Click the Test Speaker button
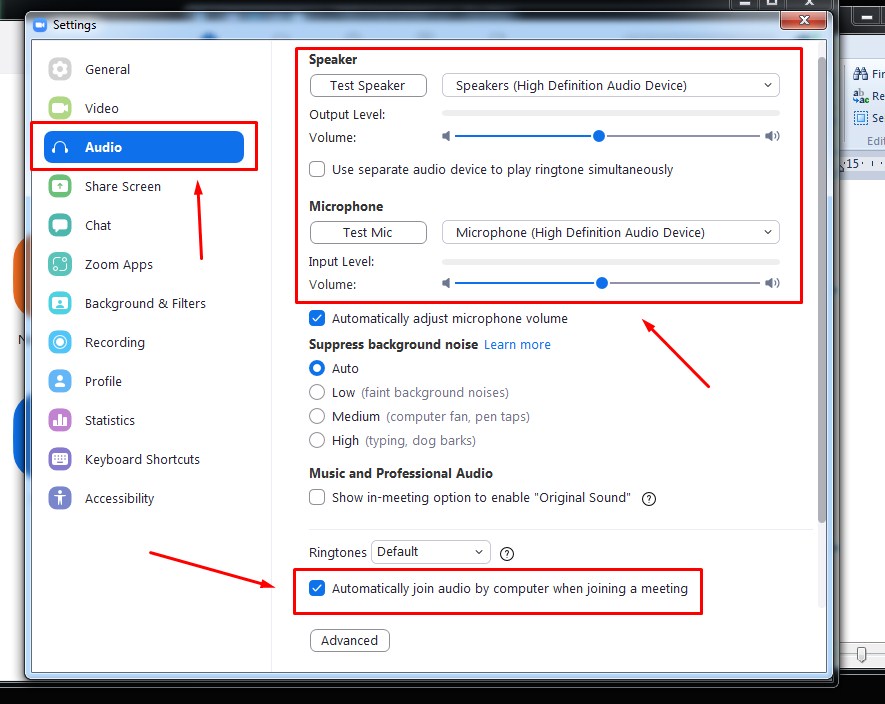This screenshot has width=885, height=704. (x=368, y=85)
